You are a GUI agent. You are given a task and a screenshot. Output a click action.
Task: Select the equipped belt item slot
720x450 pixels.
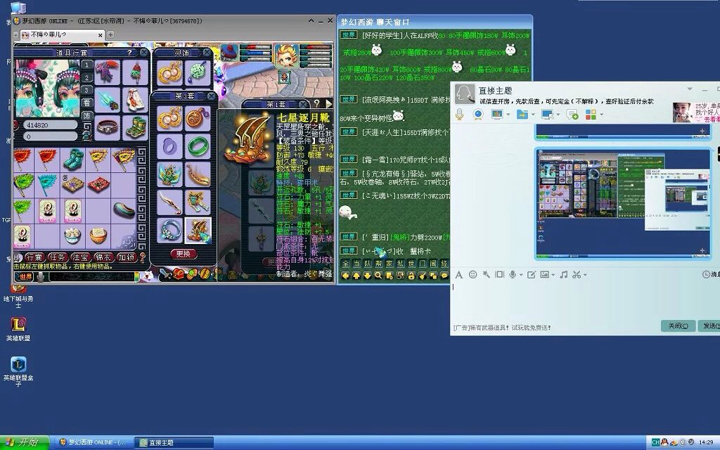107,128
